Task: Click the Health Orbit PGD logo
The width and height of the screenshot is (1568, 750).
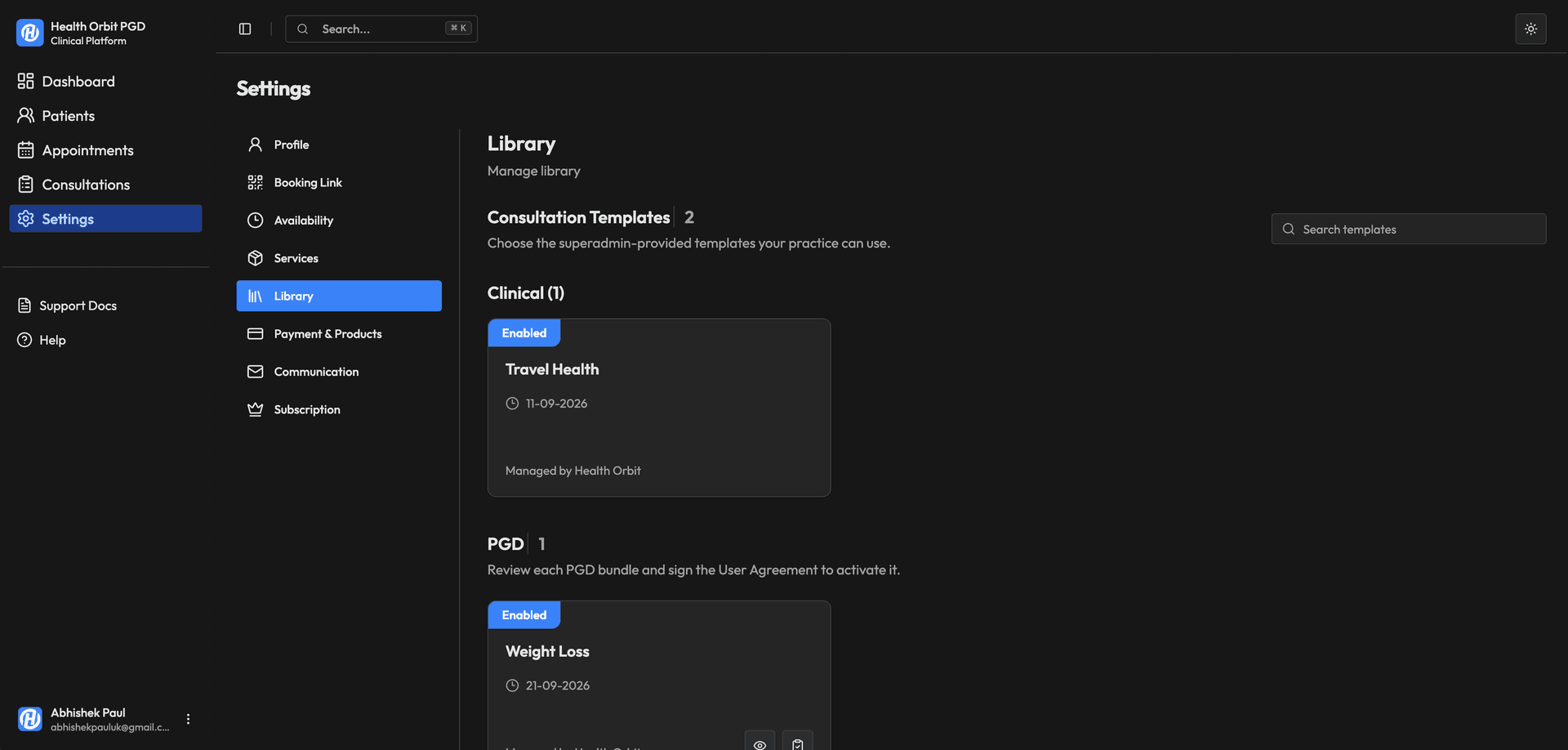Action: (x=30, y=33)
